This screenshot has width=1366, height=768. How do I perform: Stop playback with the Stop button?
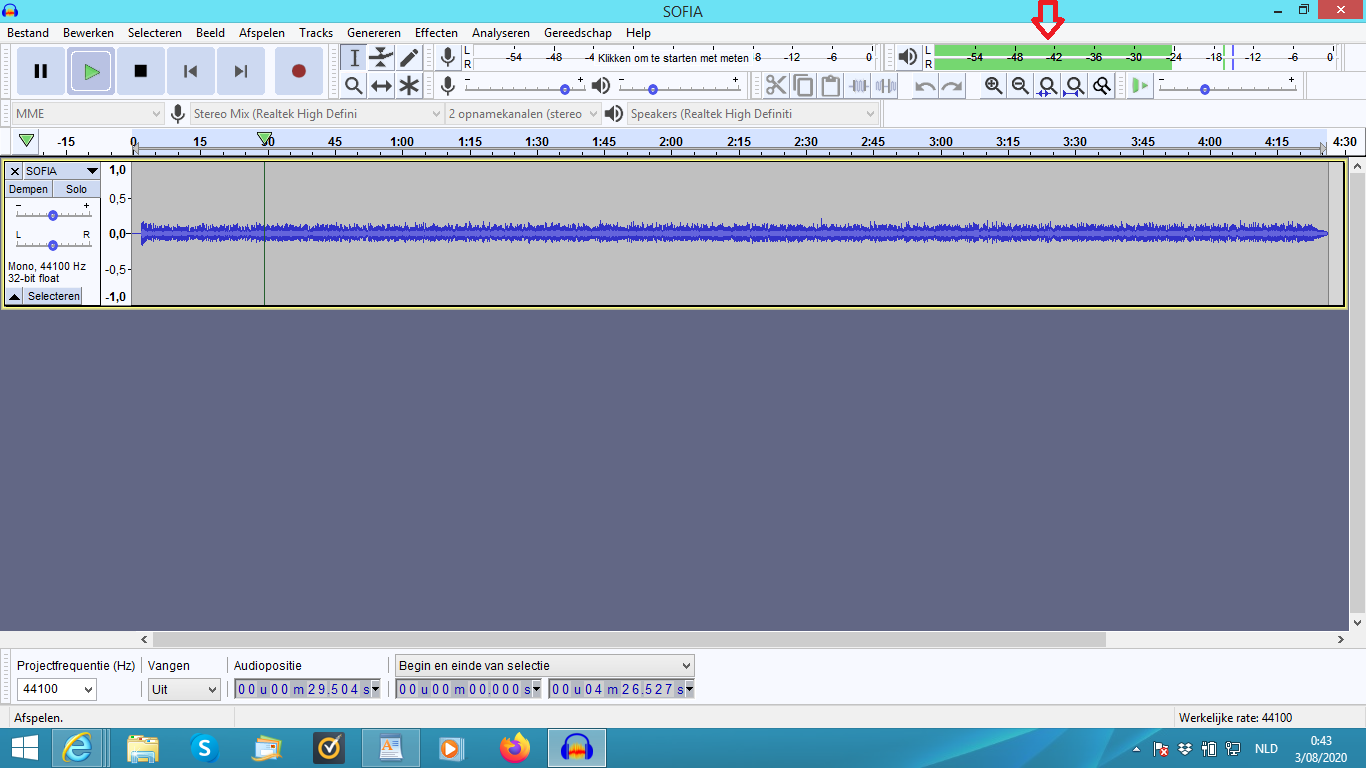click(141, 71)
